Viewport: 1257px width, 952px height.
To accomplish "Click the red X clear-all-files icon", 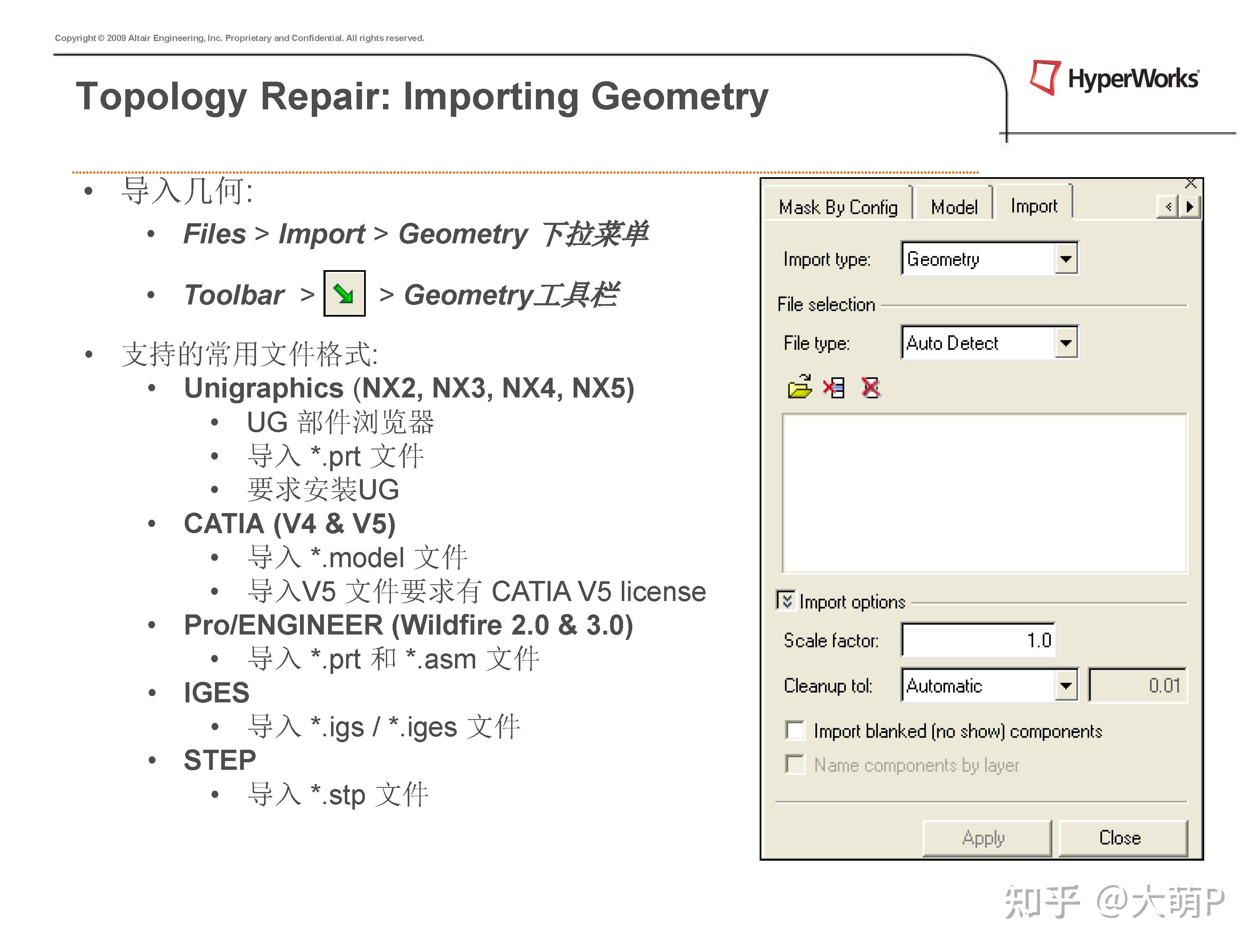I will click(x=871, y=388).
